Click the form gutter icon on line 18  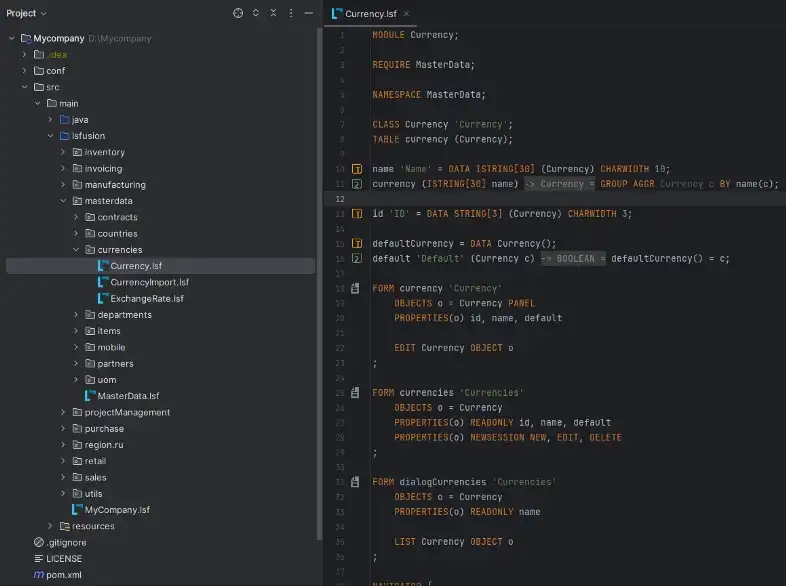pos(355,288)
